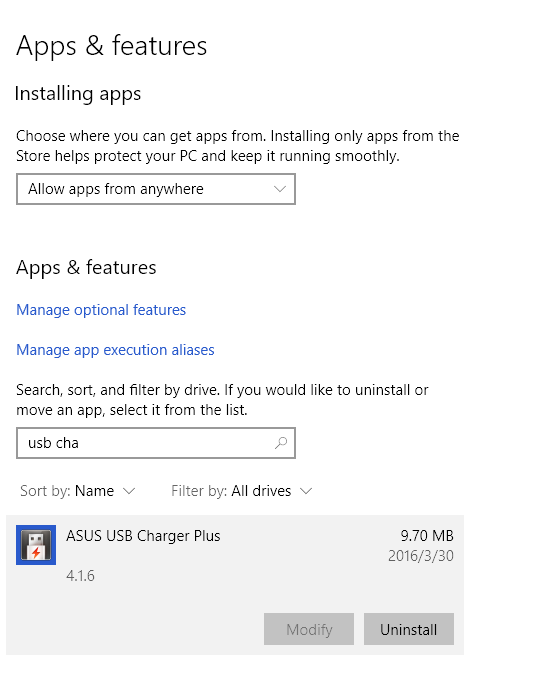Open the Manage optional features link

click(101, 310)
